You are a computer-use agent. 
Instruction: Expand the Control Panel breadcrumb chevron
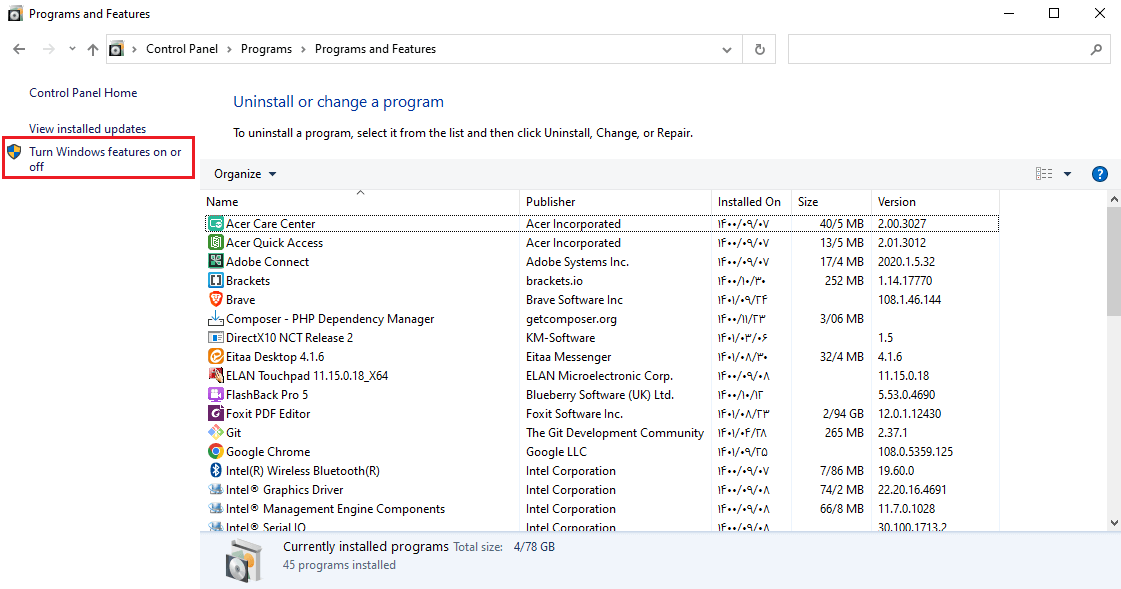coord(229,49)
